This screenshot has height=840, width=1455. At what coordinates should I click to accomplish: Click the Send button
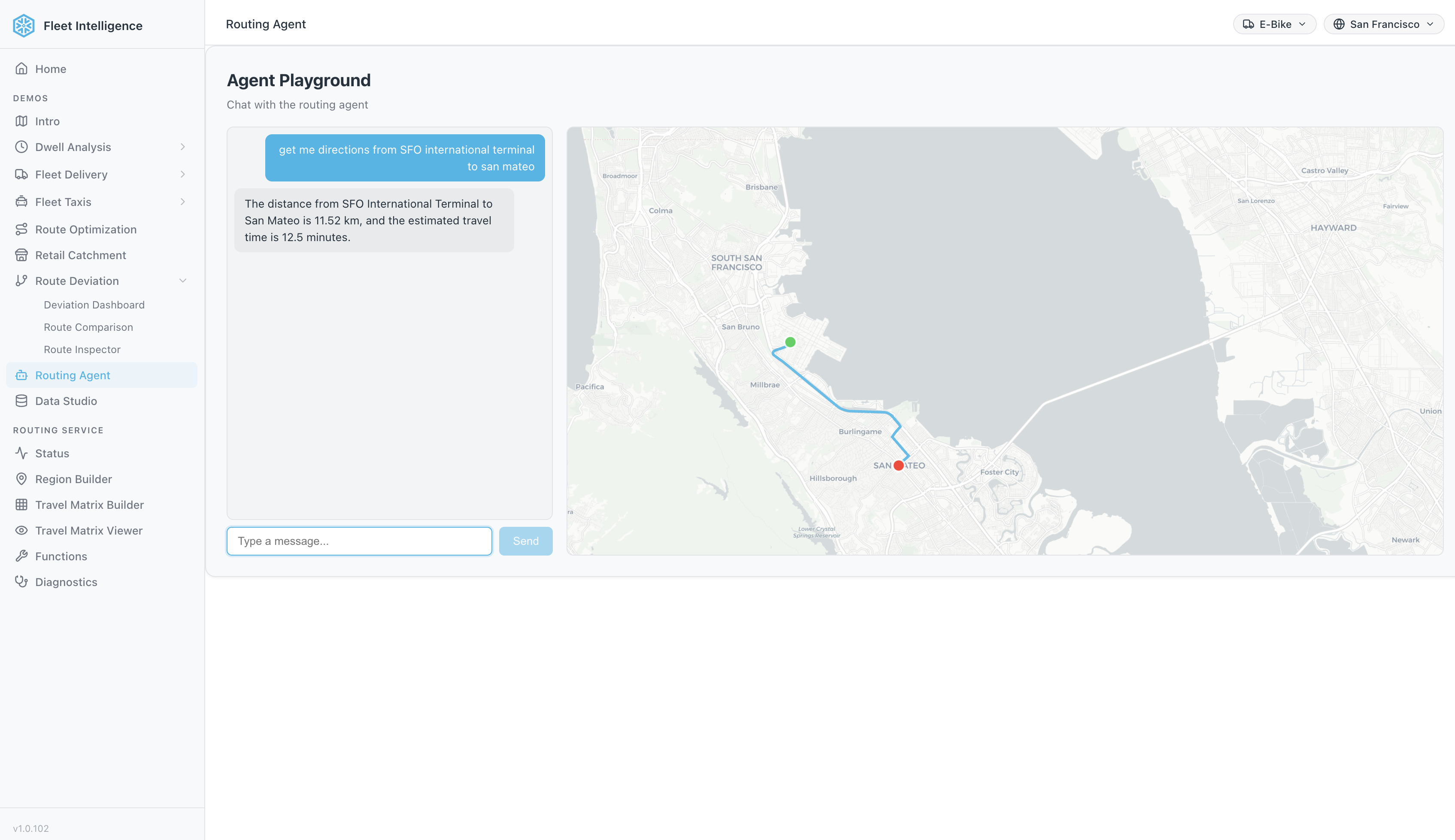(x=525, y=541)
